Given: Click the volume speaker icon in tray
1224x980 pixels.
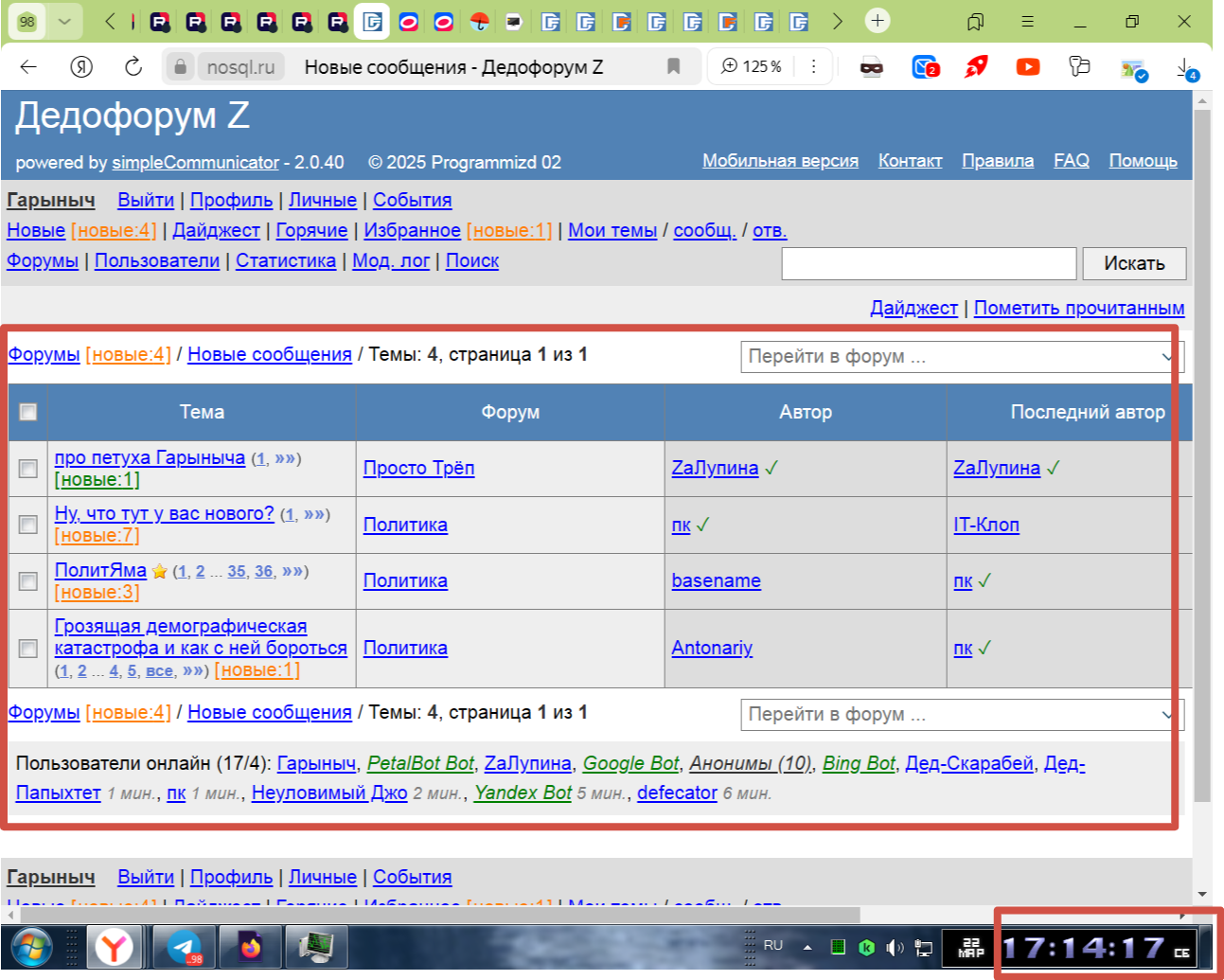Looking at the screenshot, I should point(894,947).
